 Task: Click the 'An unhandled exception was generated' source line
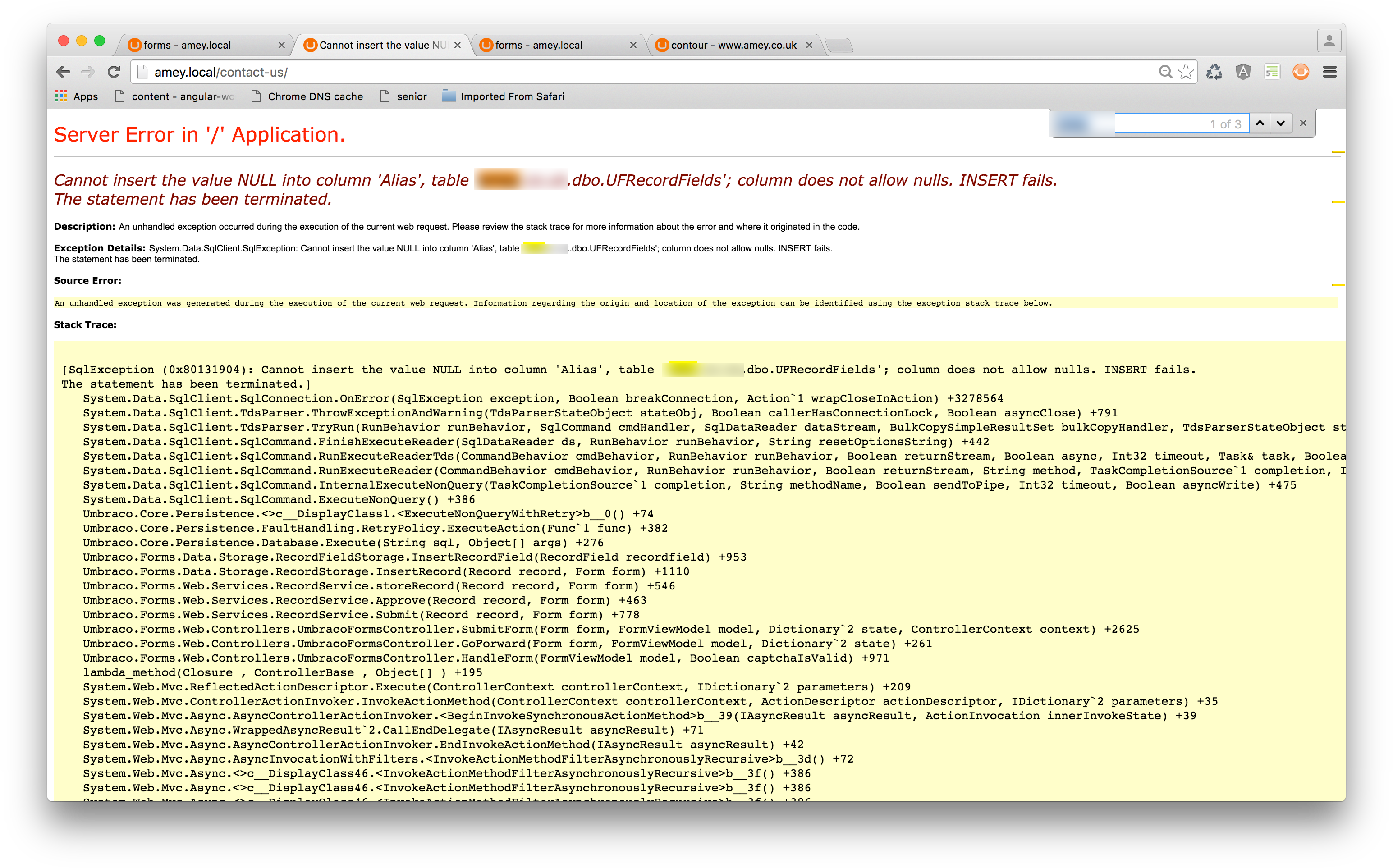click(553, 303)
